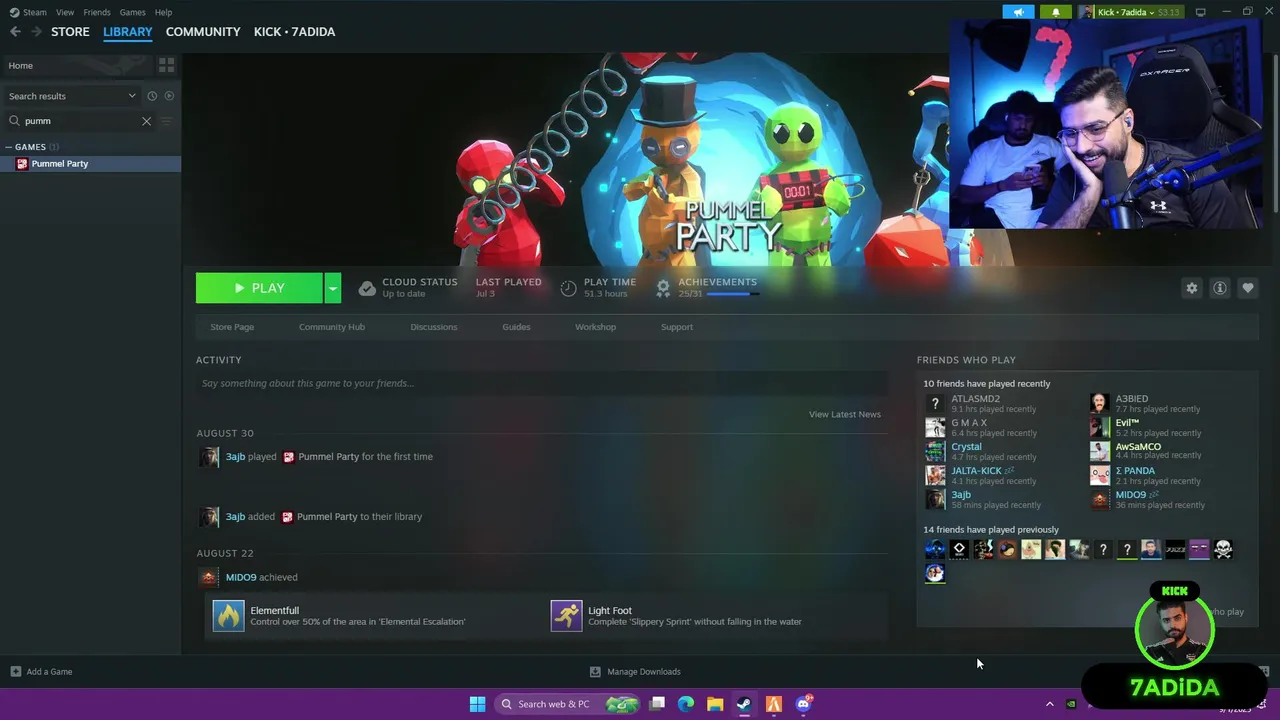Open the announcements megaphone icon

pyautogui.click(x=1018, y=12)
